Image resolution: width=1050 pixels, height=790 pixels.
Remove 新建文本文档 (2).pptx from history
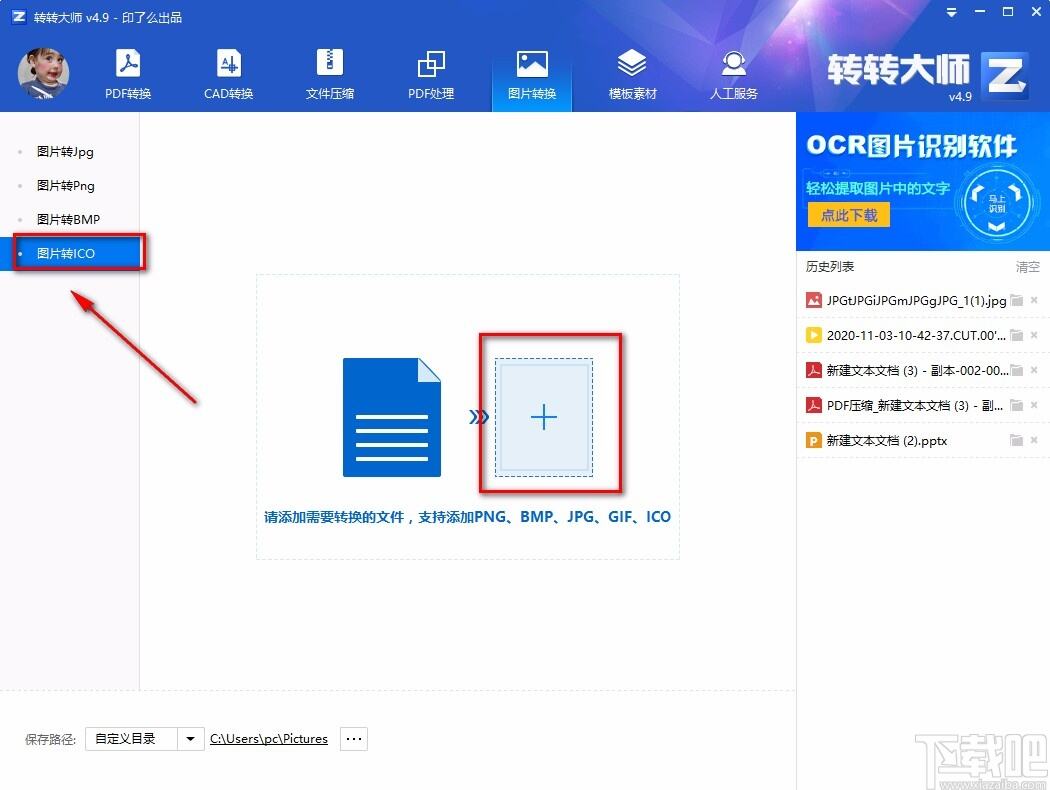point(1034,440)
